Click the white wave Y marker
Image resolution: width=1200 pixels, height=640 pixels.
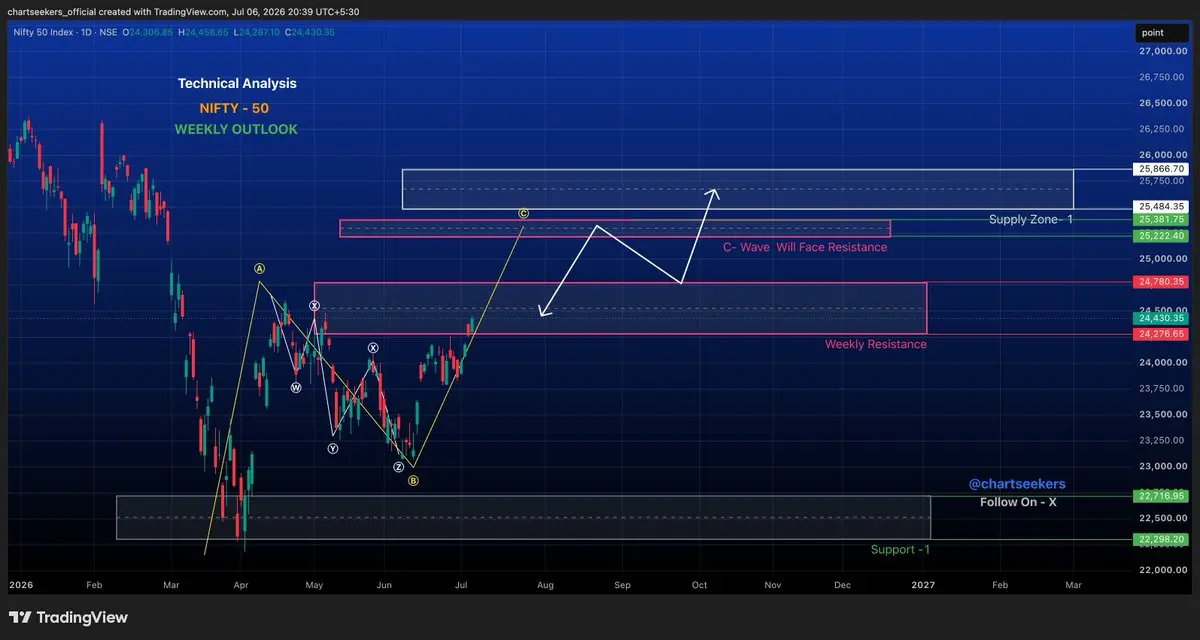click(333, 449)
